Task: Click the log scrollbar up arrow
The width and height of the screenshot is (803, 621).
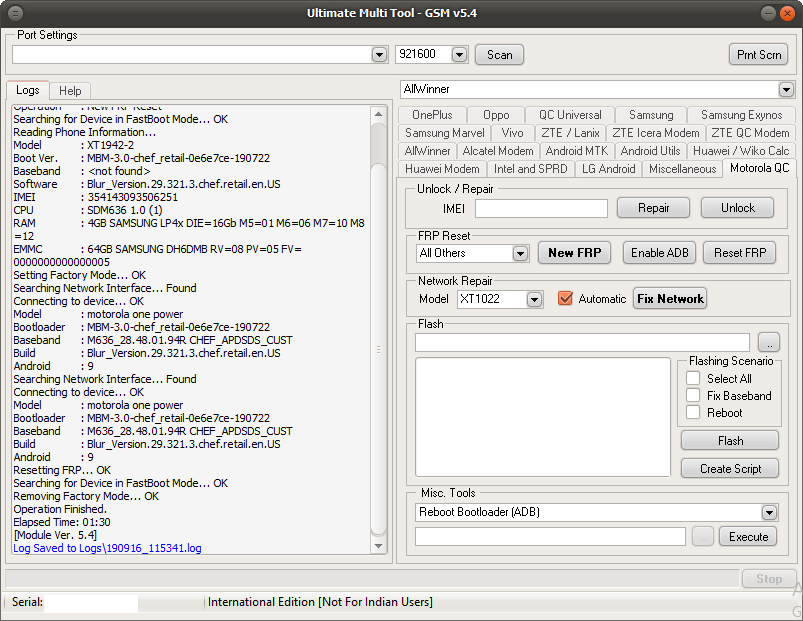Action: pyautogui.click(x=378, y=114)
